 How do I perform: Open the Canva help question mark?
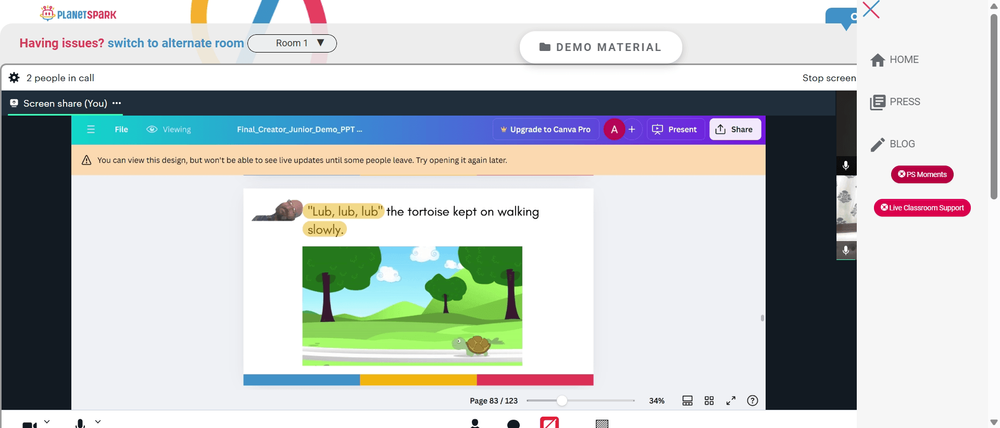tap(753, 401)
